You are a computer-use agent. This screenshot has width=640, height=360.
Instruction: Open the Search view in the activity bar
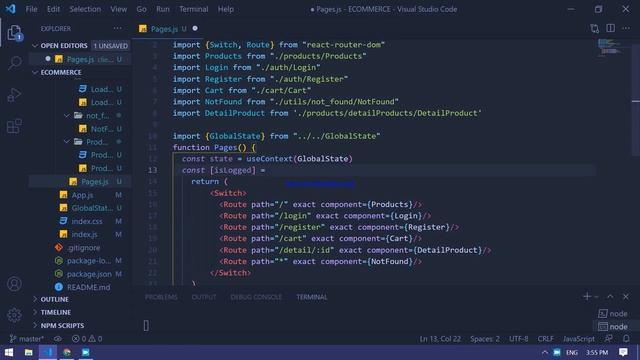coord(15,63)
